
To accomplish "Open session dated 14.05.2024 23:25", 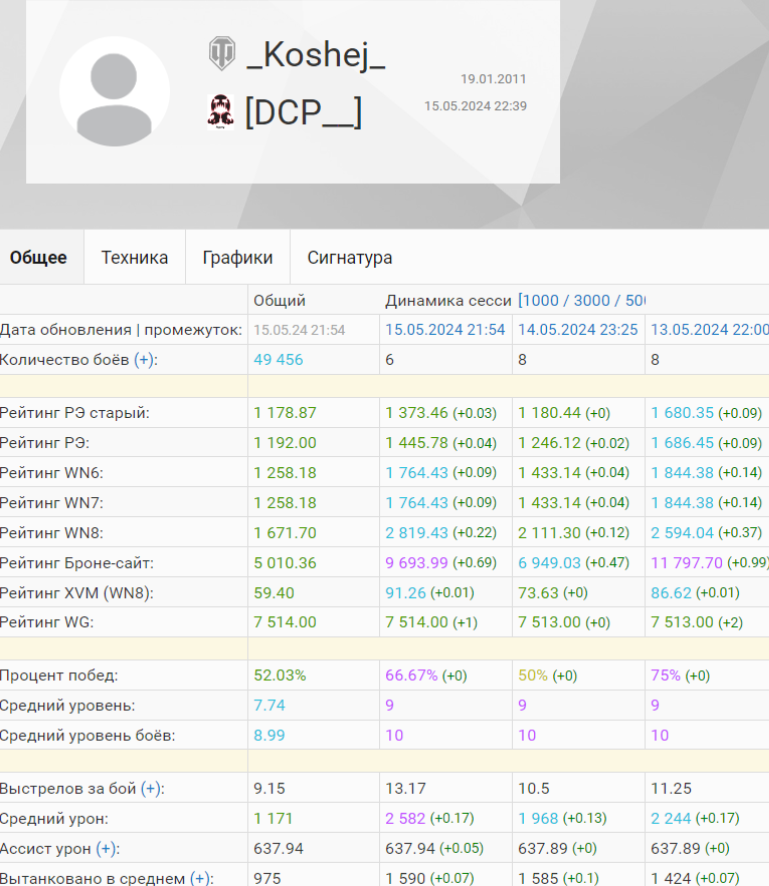I will coord(578,330).
